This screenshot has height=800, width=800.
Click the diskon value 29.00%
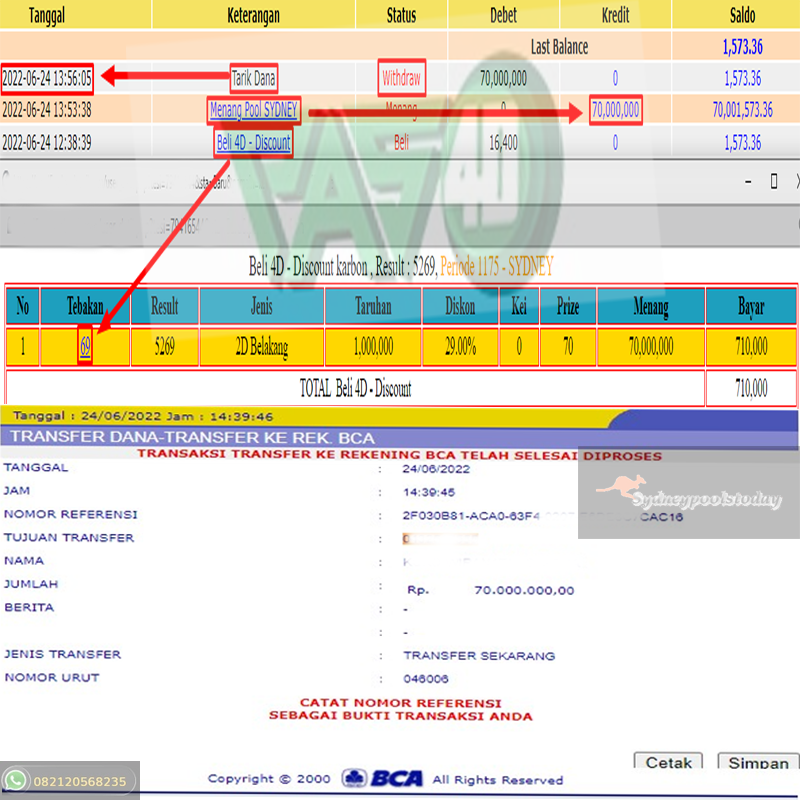pyautogui.click(x=460, y=347)
